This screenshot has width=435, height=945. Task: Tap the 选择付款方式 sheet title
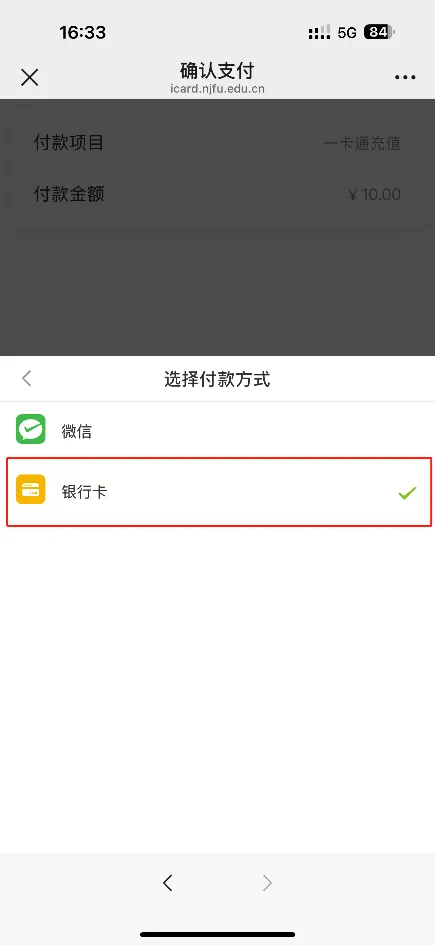click(x=217, y=380)
